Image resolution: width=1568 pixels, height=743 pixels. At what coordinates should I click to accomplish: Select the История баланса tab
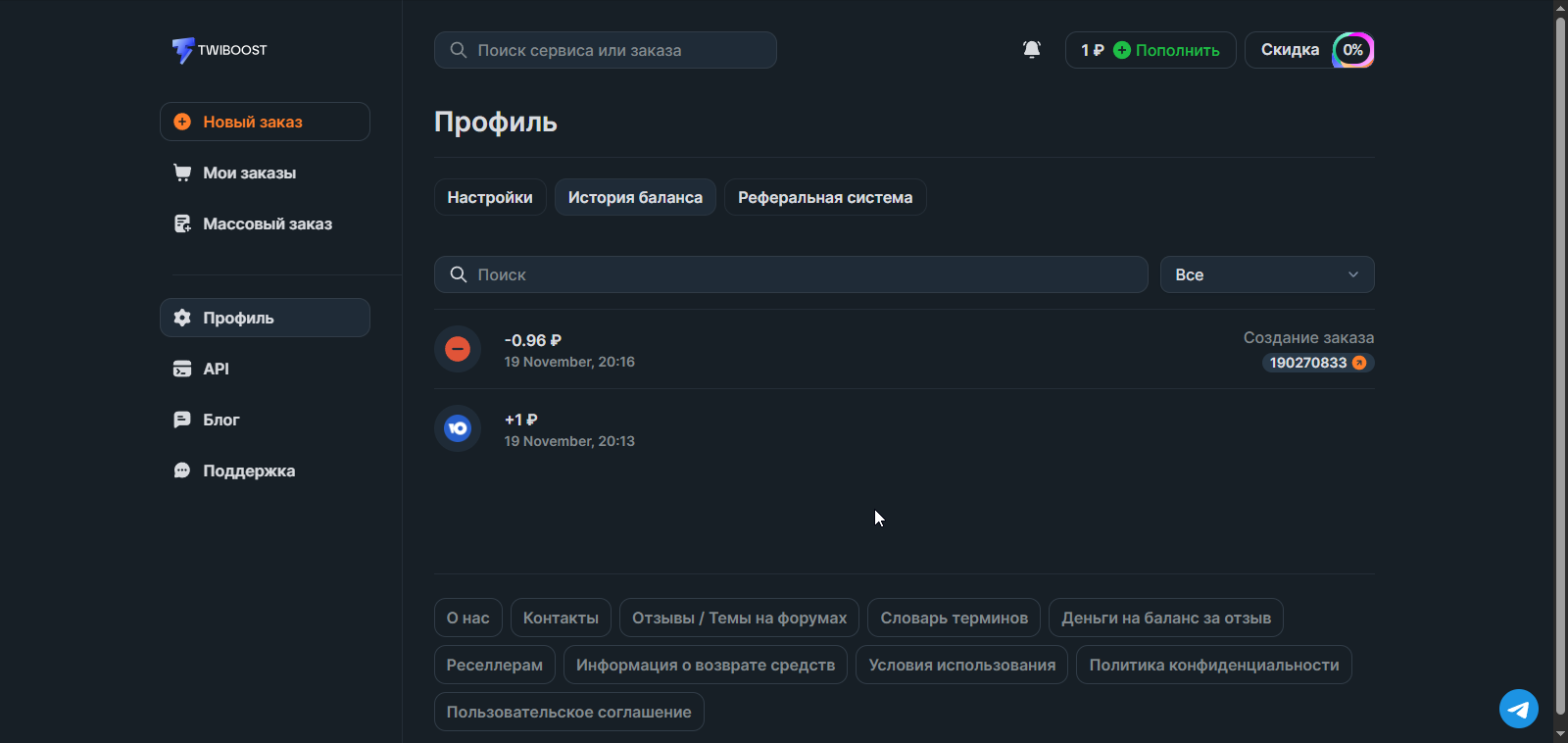[635, 197]
